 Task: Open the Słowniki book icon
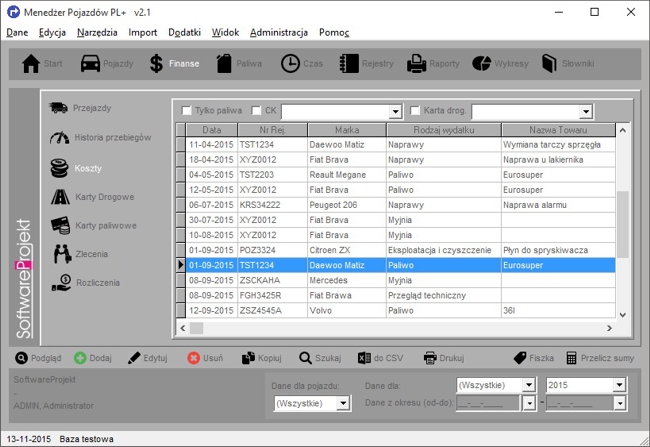549,64
